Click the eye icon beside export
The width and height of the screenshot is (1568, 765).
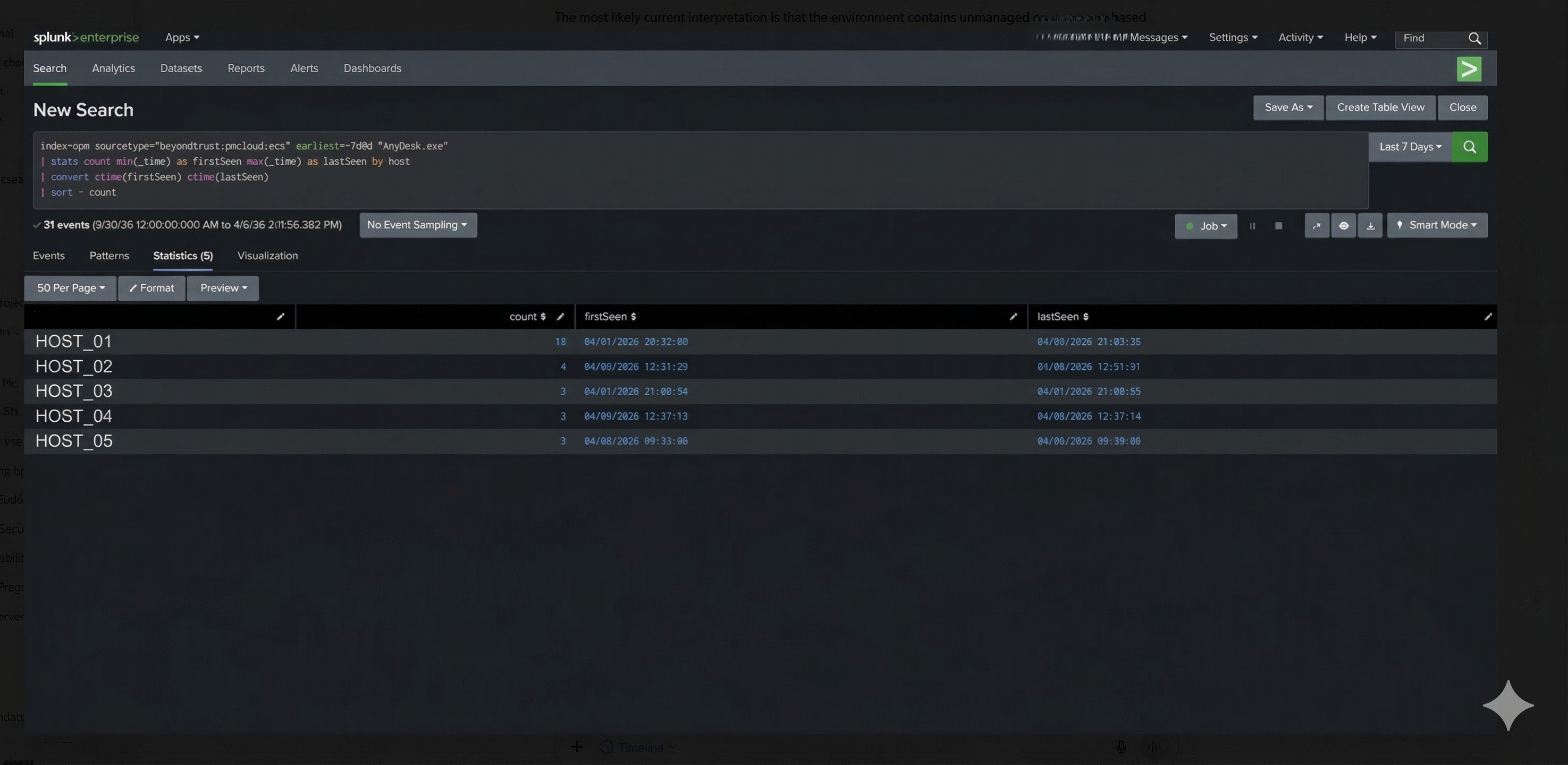[1343, 226]
